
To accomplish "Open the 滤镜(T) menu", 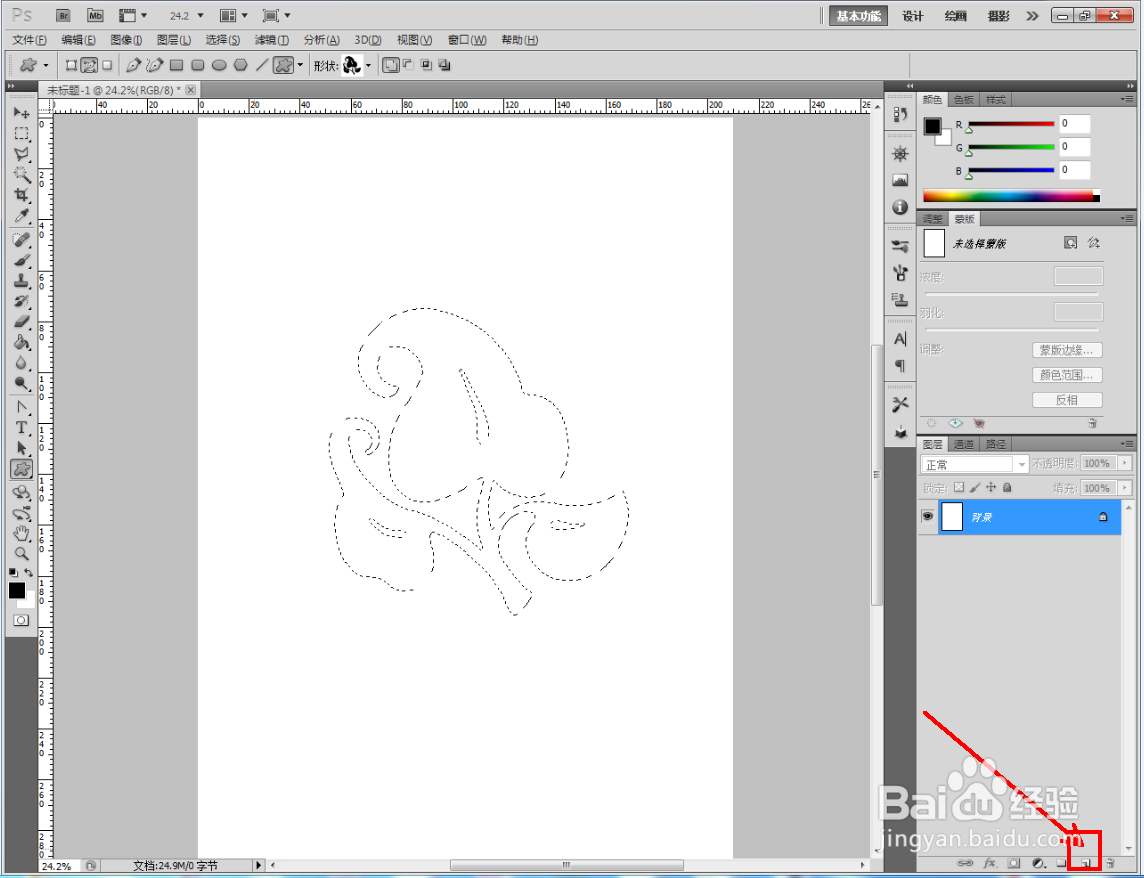I will click(x=271, y=40).
